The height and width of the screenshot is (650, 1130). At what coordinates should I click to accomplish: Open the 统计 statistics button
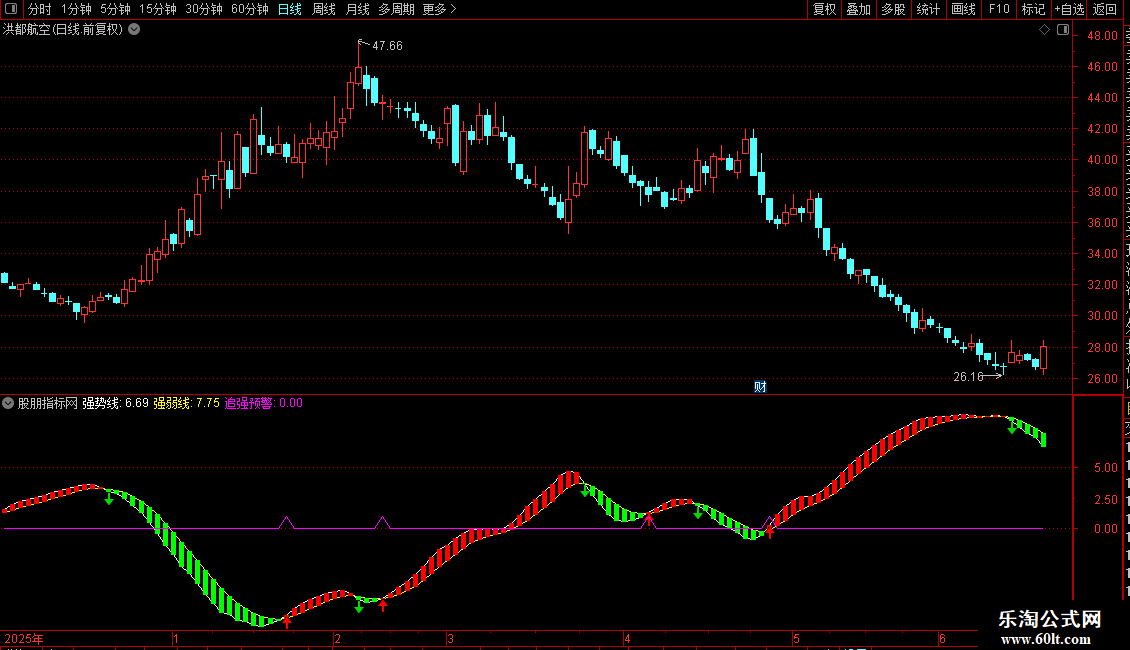click(927, 9)
